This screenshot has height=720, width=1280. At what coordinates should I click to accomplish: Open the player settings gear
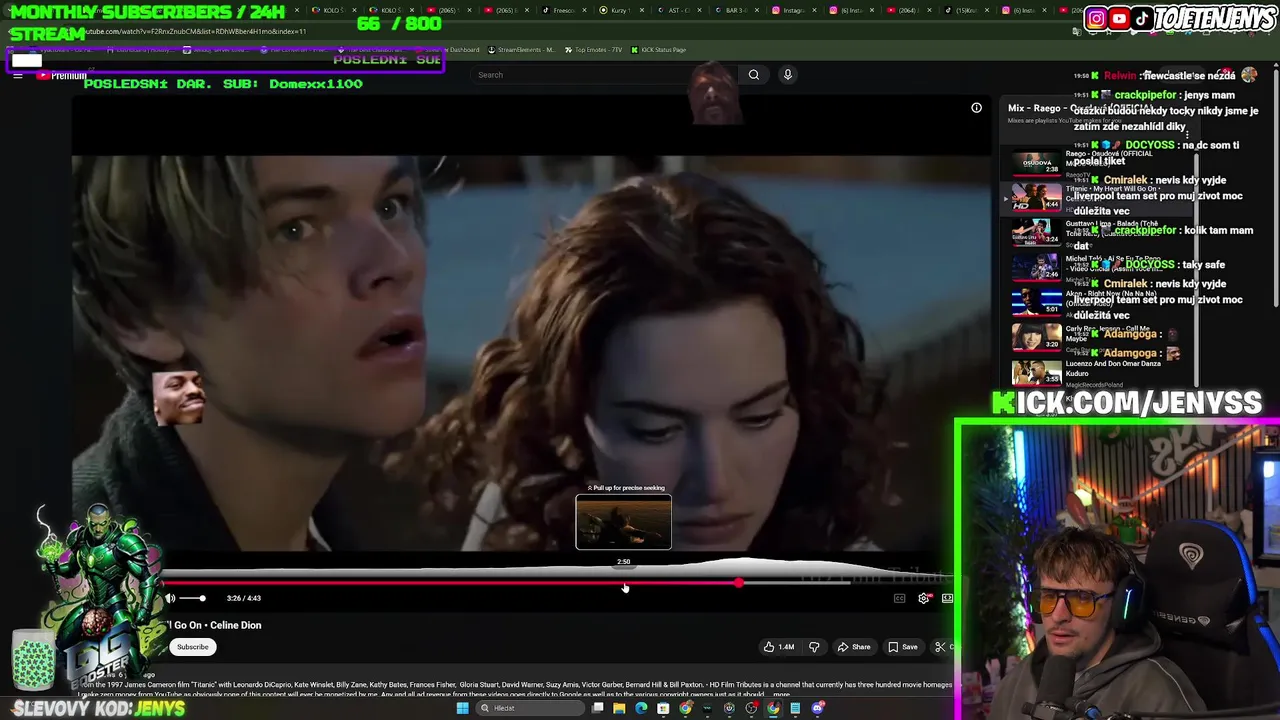923,598
